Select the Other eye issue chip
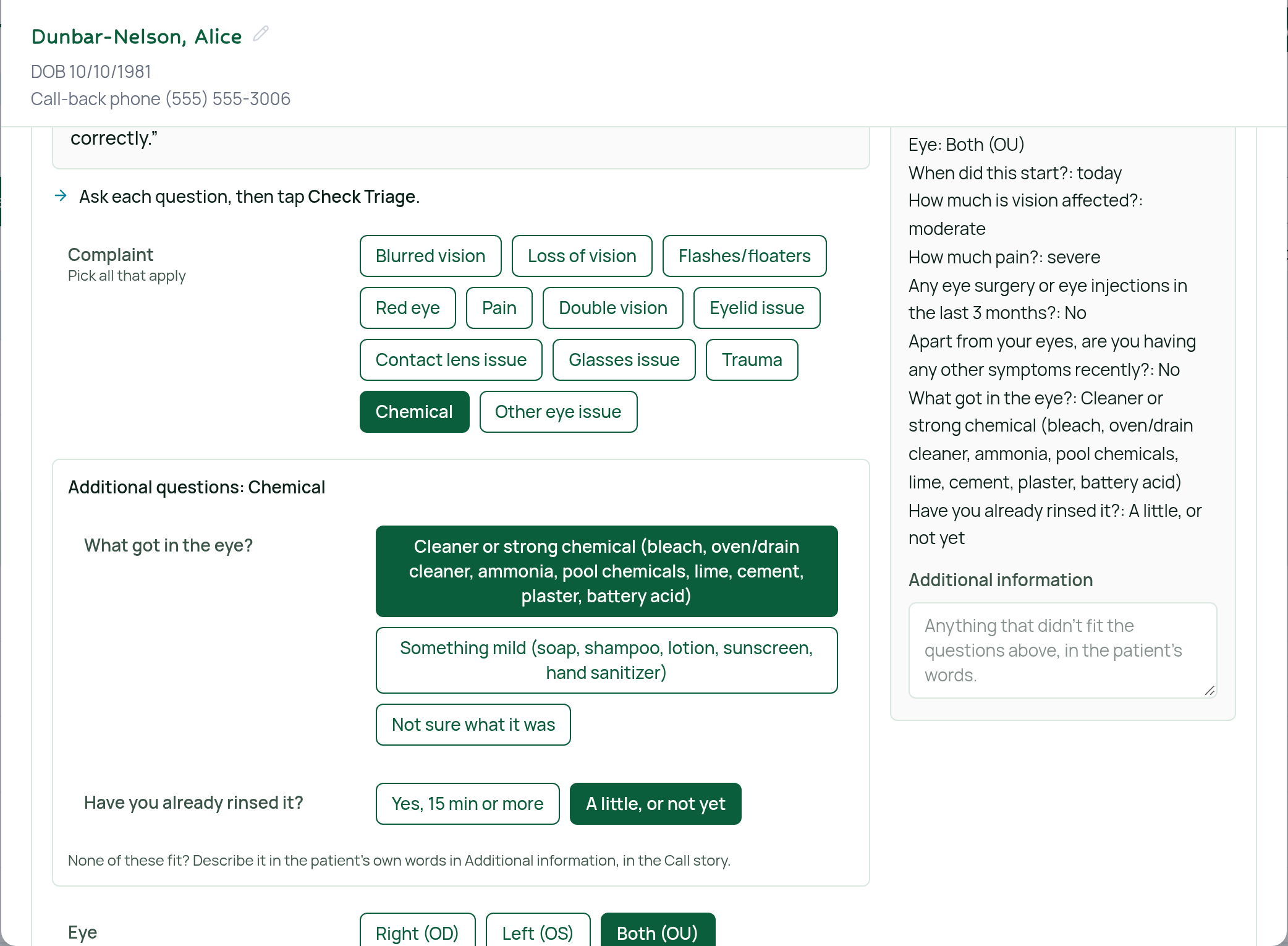Viewport: 1288px width, 946px height. point(558,412)
